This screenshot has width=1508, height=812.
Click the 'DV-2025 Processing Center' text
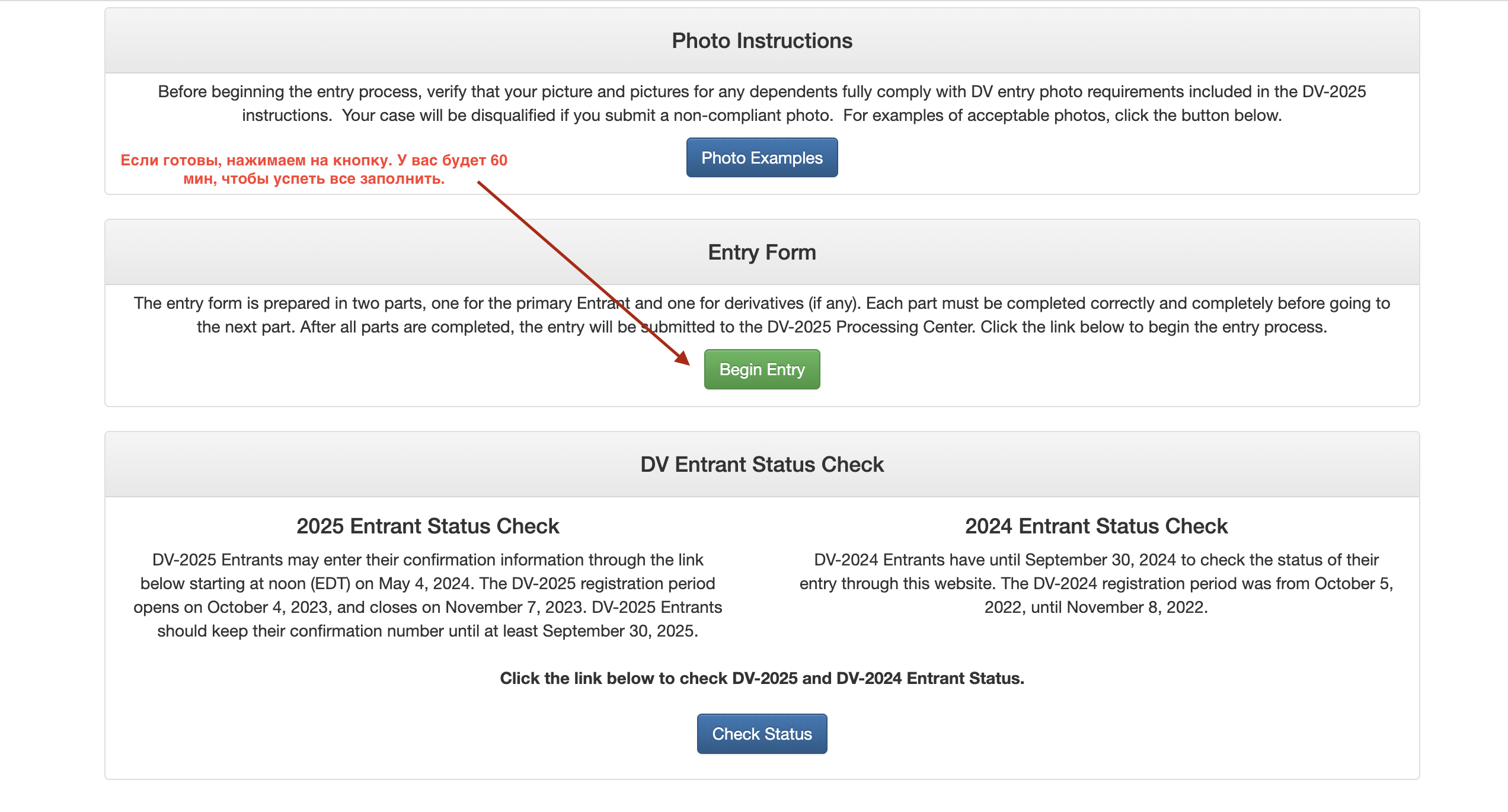coord(871,327)
